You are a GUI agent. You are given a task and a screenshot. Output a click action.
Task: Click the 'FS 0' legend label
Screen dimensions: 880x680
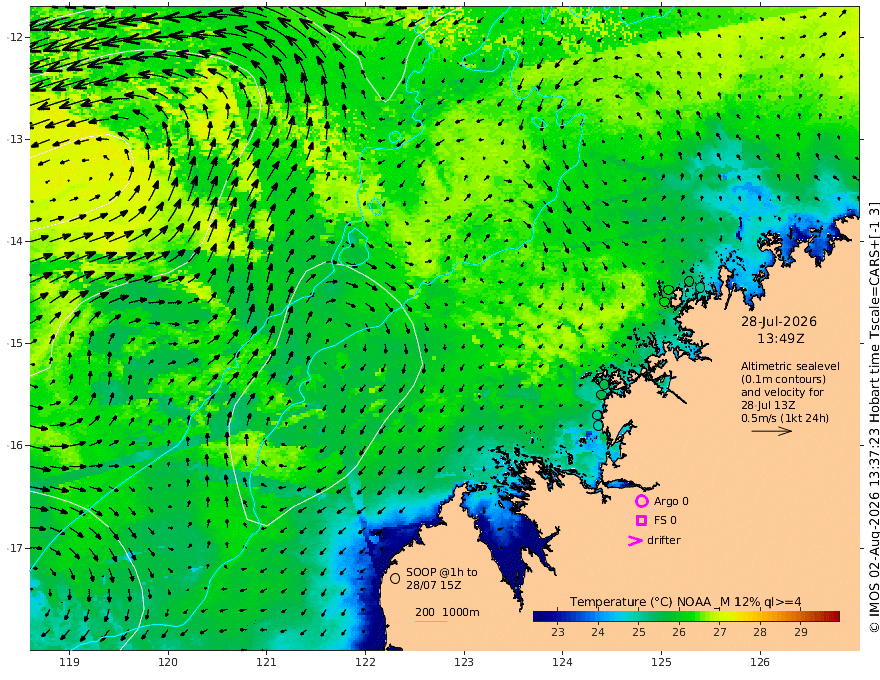(x=665, y=521)
